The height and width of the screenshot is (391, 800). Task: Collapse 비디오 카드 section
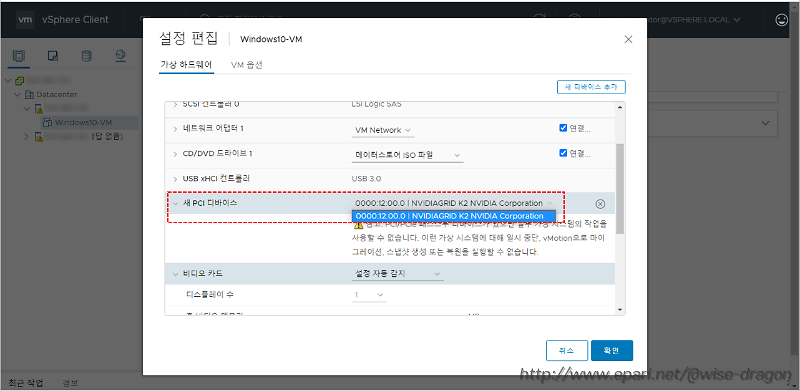click(176, 274)
